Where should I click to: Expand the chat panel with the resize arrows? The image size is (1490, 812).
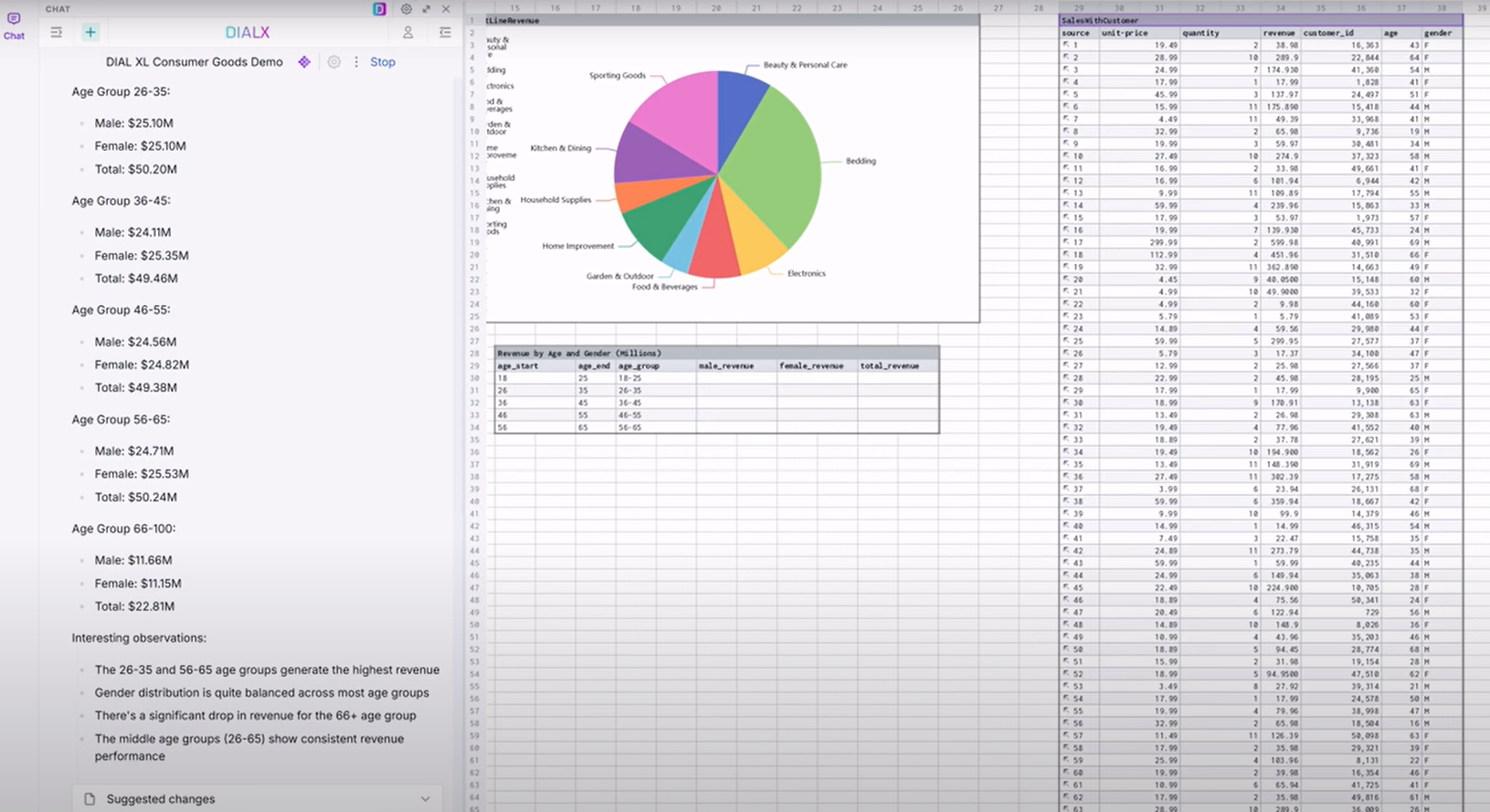426,9
